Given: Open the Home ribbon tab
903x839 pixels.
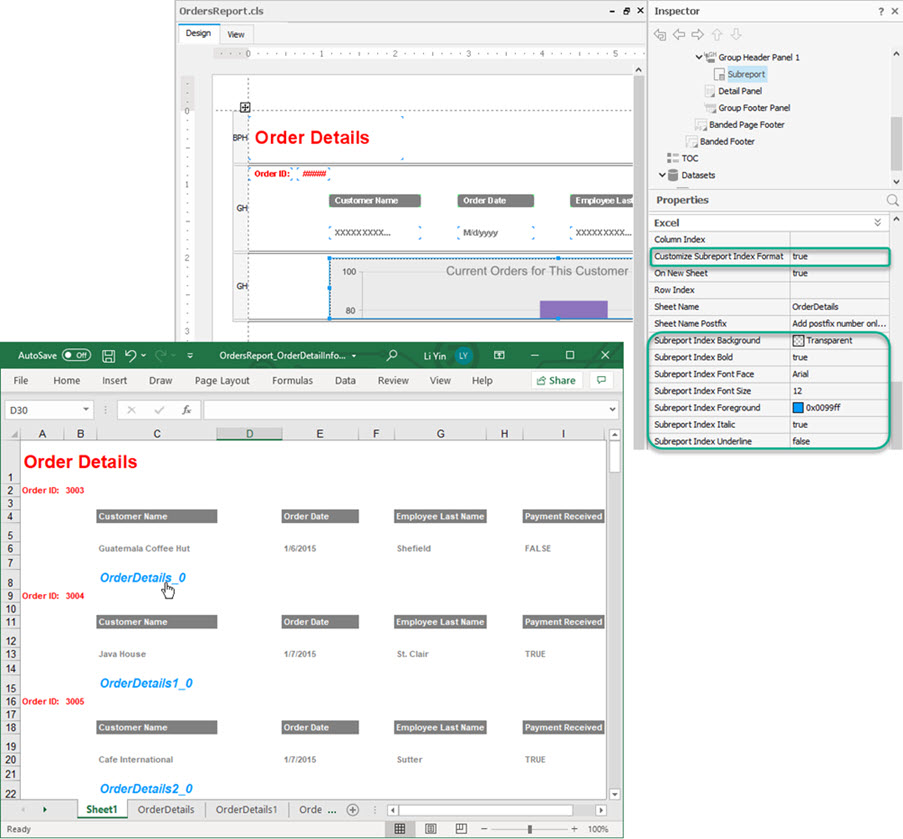Looking at the screenshot, I should click(x=67, y=381).
